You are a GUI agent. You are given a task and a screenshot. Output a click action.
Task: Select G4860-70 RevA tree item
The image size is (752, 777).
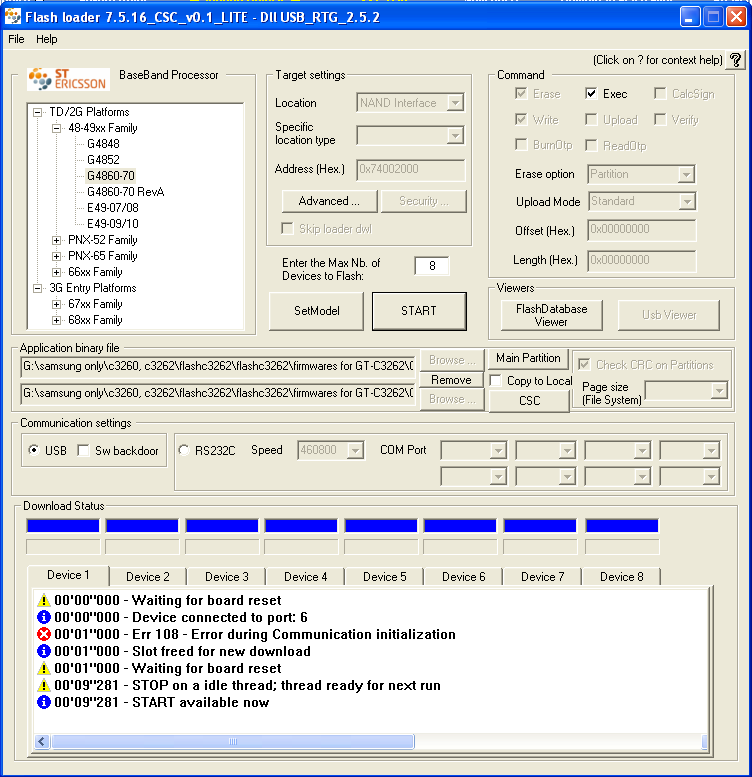click(x=125, y=192)
